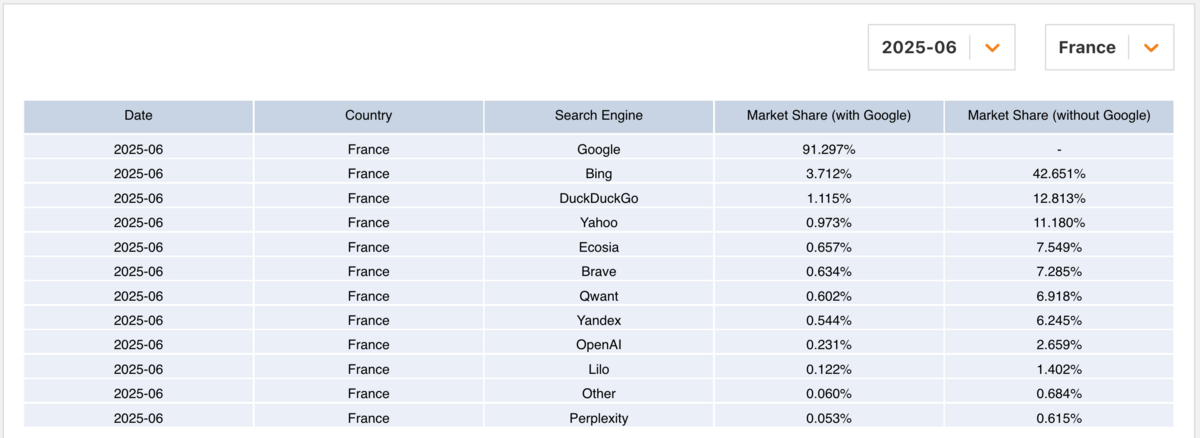Select the Perplexity search engine cell
1200x438 pixels.
click(599, 418)
